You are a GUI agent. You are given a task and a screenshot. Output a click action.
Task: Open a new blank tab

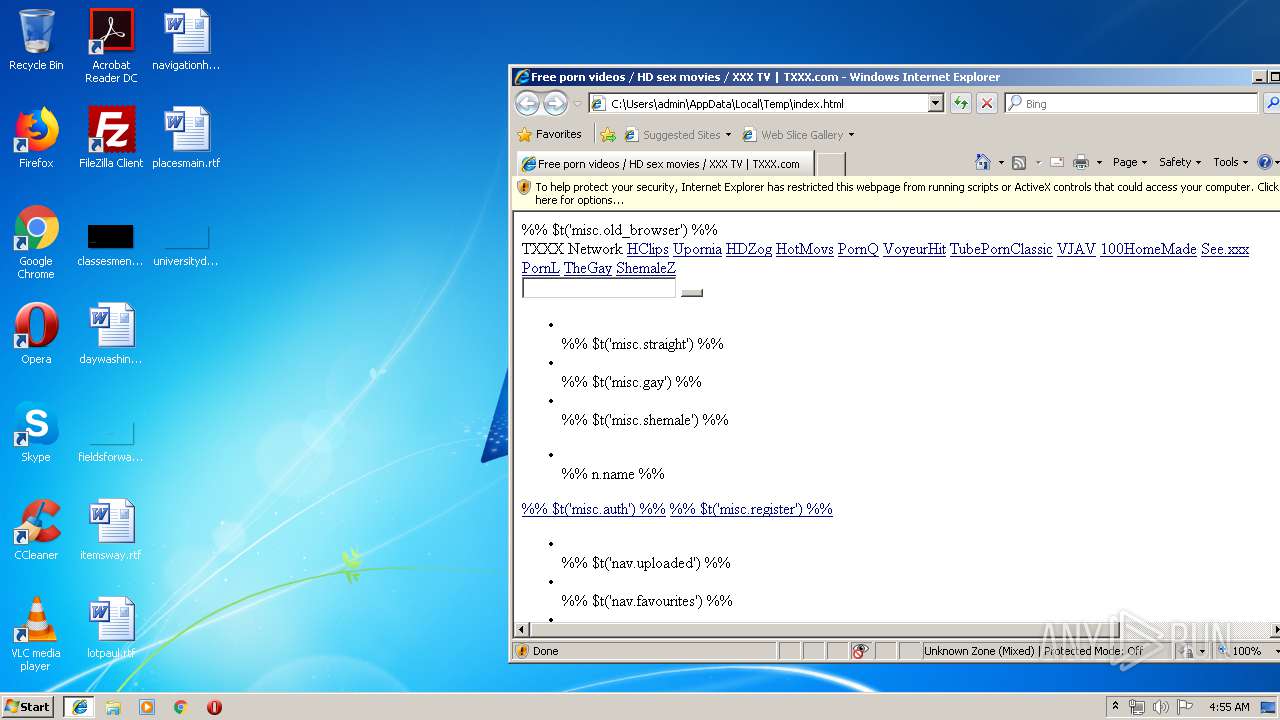click(831, 164)
